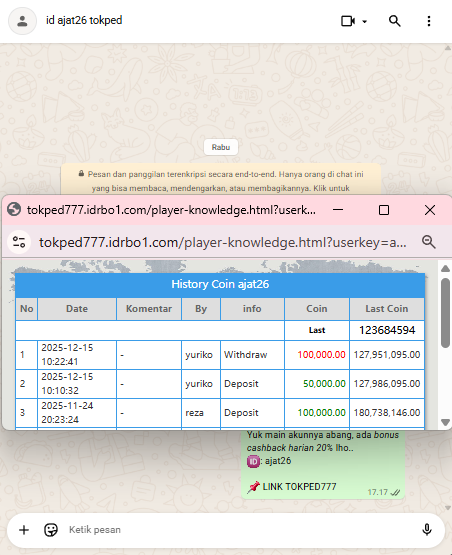
Task: Select the last coin value 123684594
Action: [x=387, y=330]
